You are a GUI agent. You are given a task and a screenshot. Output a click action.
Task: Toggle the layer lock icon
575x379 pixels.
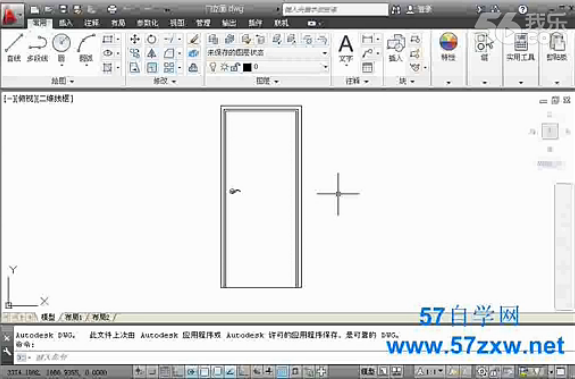pos(235,67)
